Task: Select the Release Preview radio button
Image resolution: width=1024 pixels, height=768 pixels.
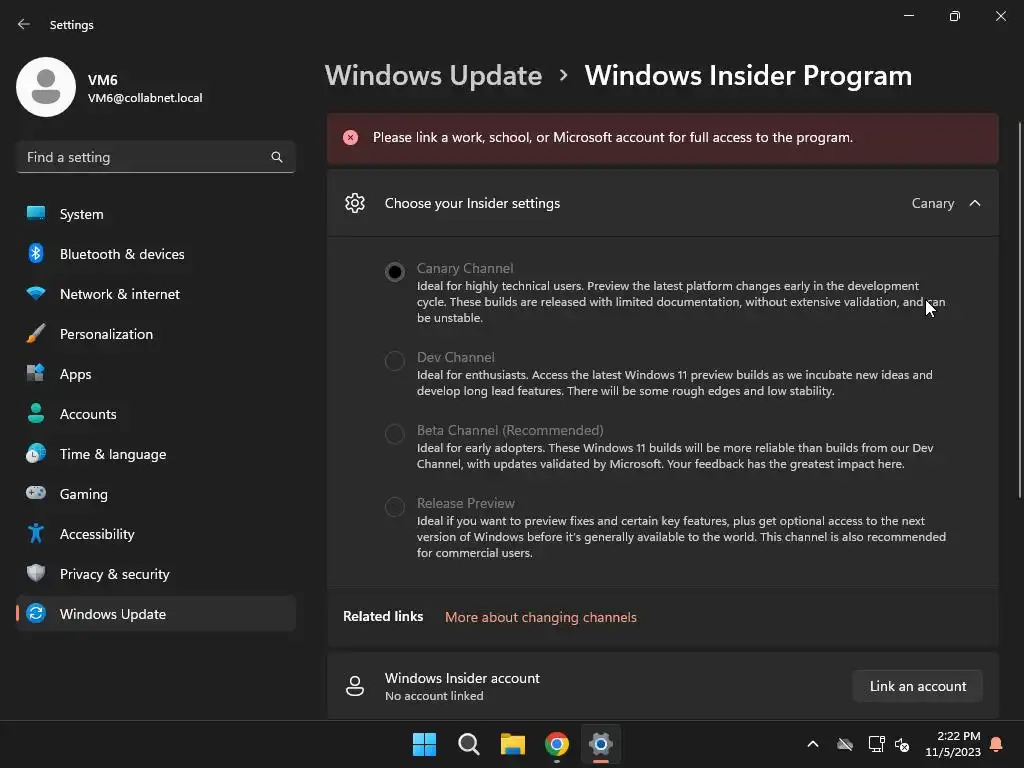Action: coord(394,506)
